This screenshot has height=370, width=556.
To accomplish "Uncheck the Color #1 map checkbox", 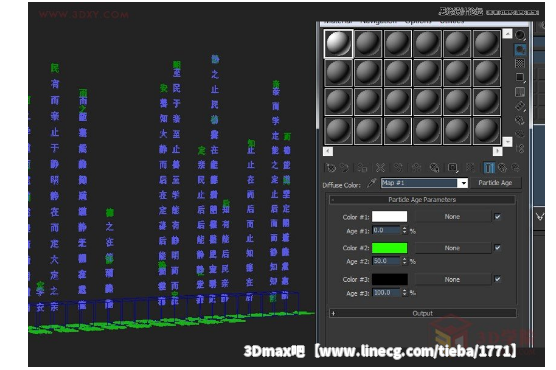I will [x=497, y=217].
